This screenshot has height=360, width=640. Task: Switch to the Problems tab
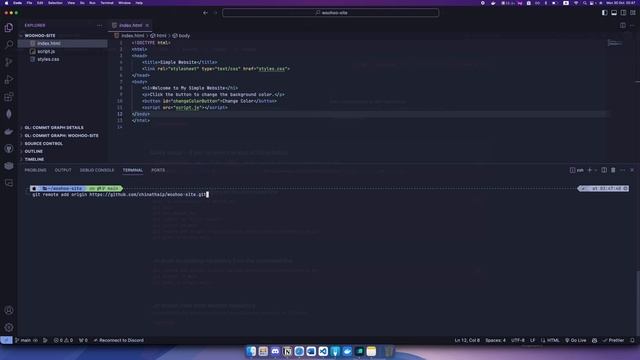(36, 170)
